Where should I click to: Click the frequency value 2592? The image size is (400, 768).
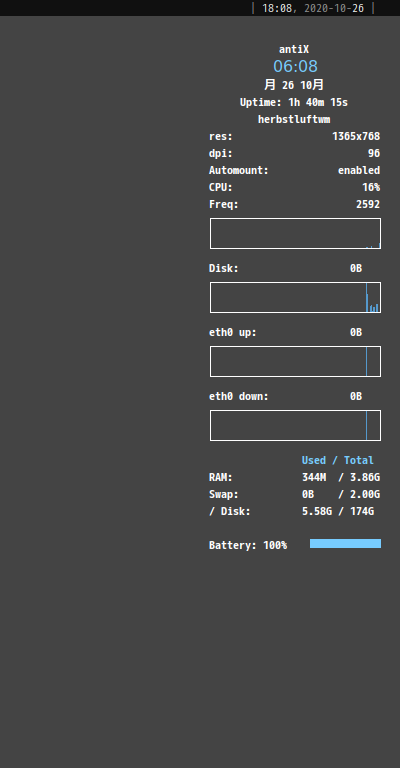point(368,204)
